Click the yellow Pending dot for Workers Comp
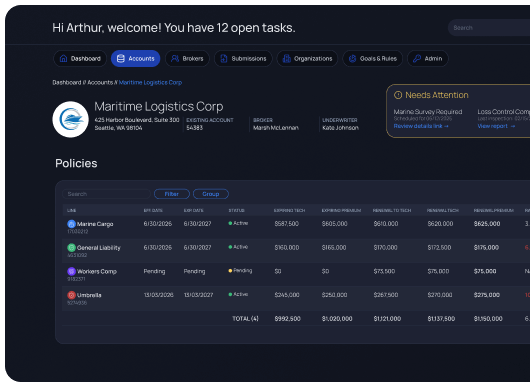The height and width of the screenshot is (387, 530). (x=230, y=271)
